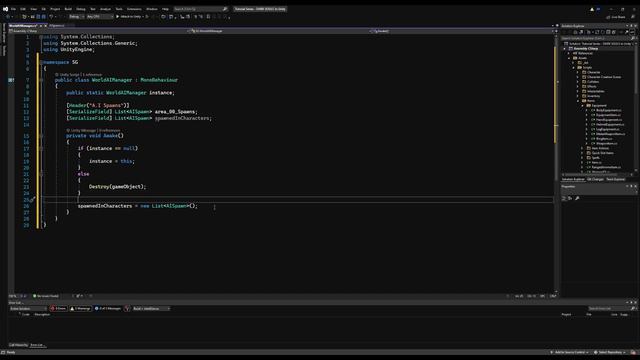This screenshot has width=640, height=360.
Task: Collapse the namespace SG code block
Action: coord(41,62)
